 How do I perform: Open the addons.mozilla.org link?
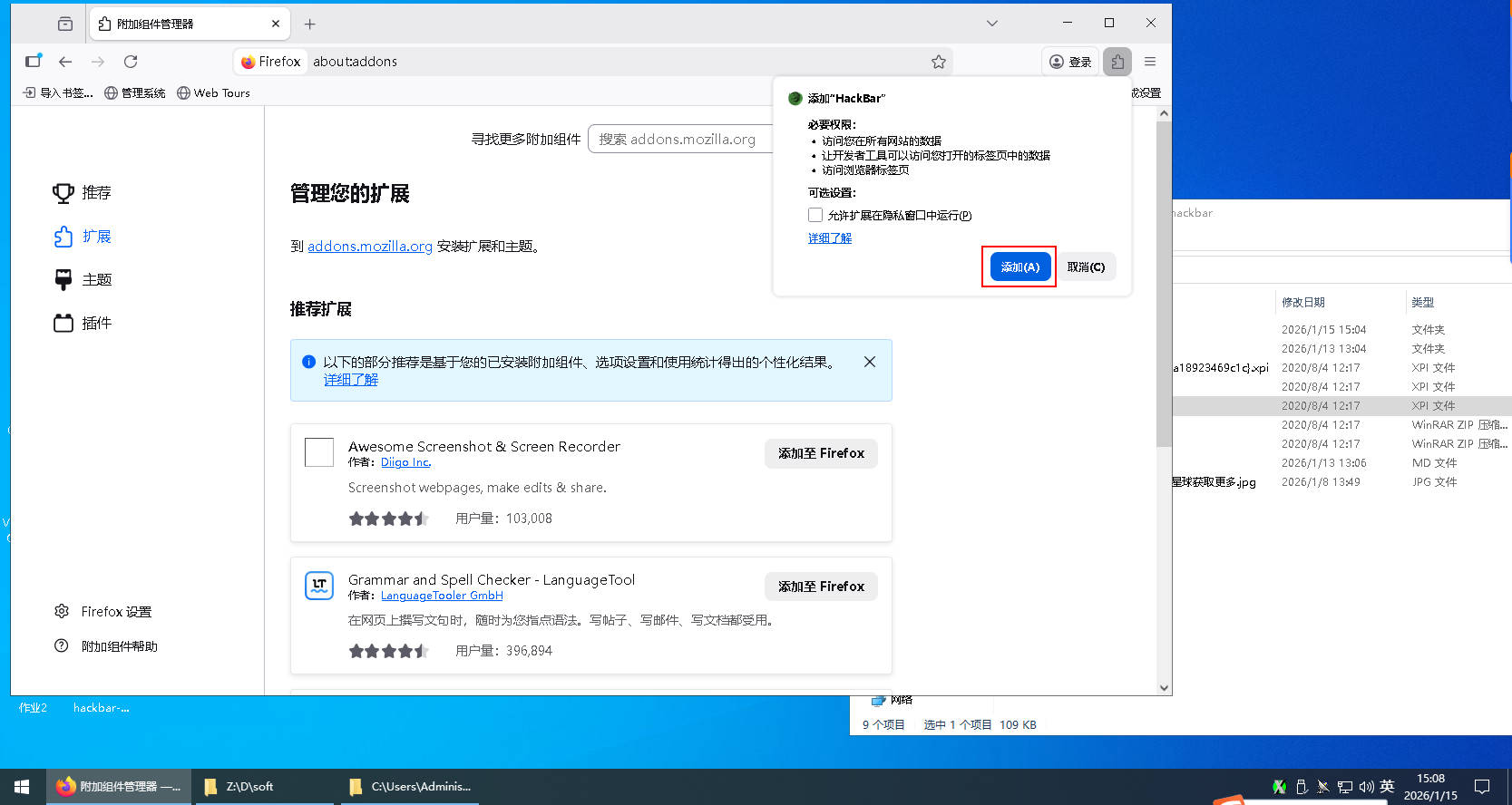point(369,247)
